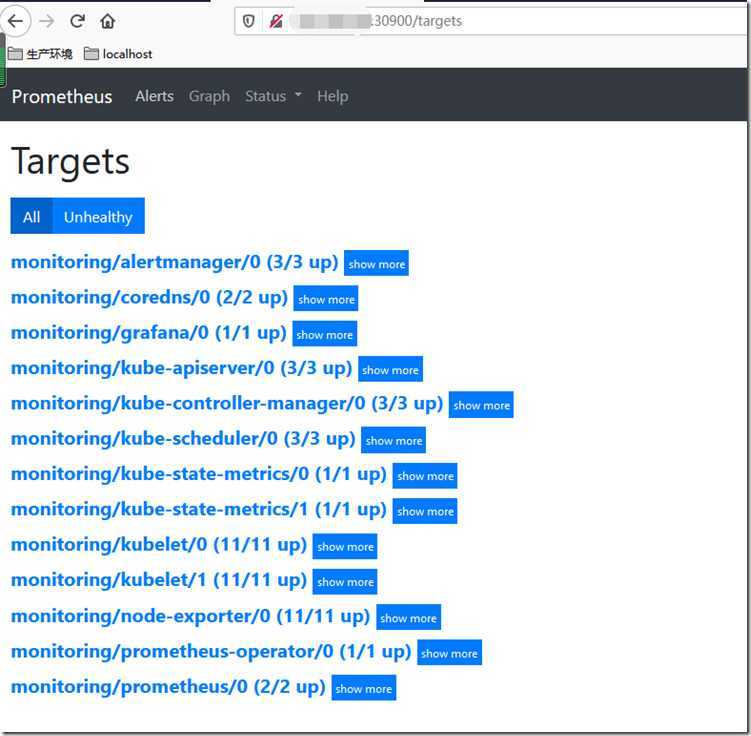Click the insecure connection lock icon
751x736 pixels.
[276, 21]
